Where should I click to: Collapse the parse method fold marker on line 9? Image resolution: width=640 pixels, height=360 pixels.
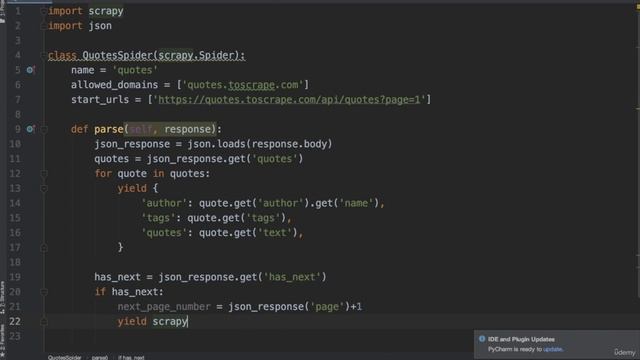[x=44, y=129]
